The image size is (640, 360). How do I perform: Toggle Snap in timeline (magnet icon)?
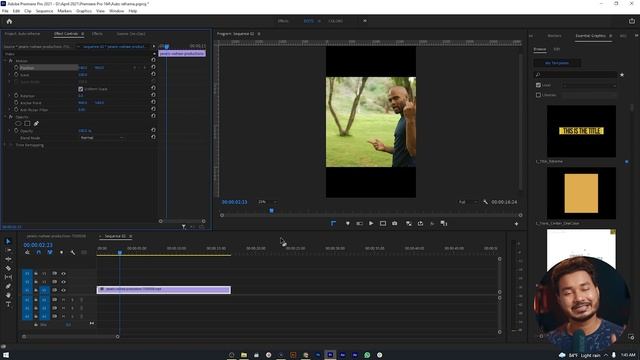[39, 253]
